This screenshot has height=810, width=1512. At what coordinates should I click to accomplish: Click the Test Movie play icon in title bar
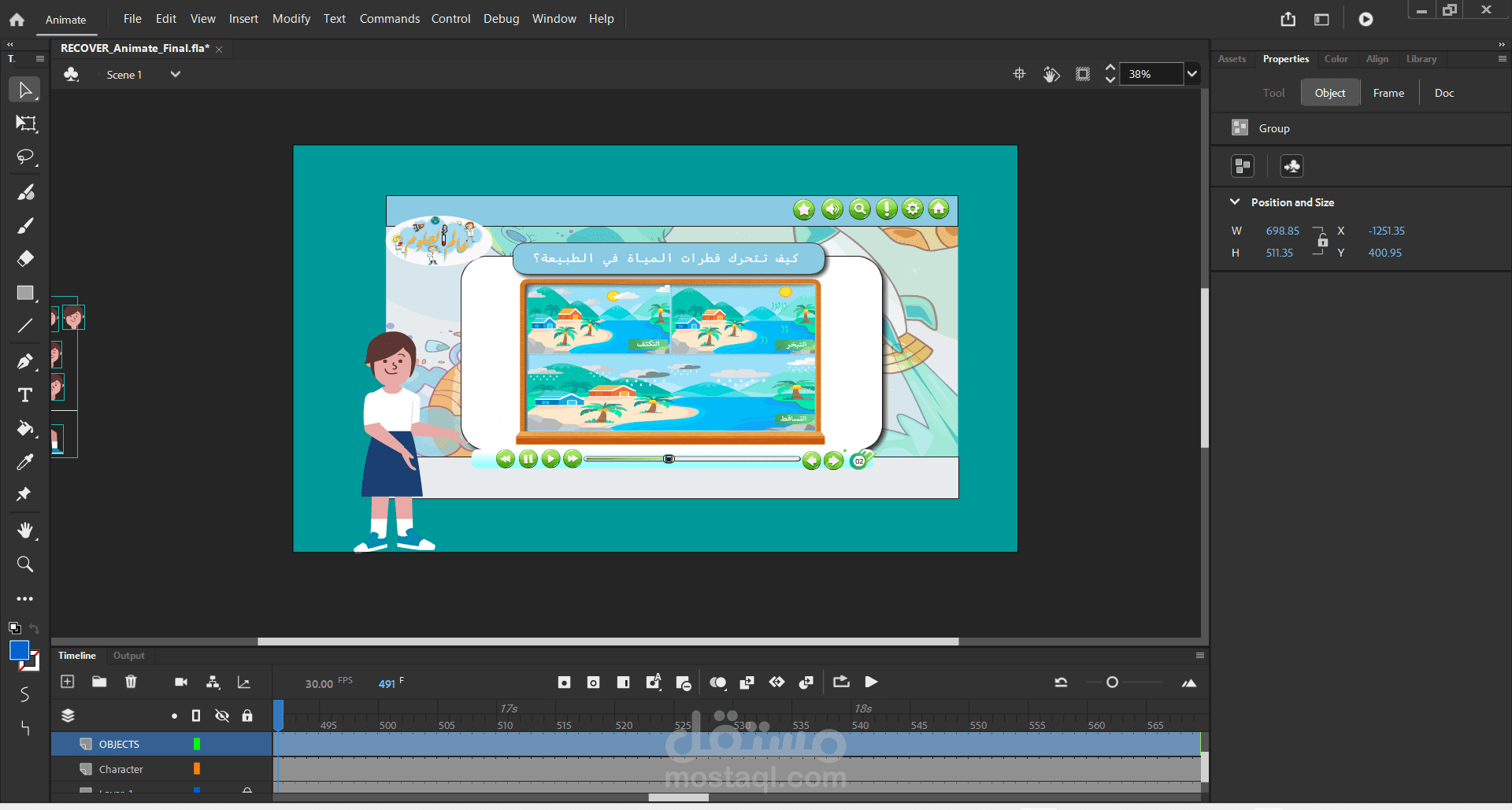click(x=1366, y=19)
